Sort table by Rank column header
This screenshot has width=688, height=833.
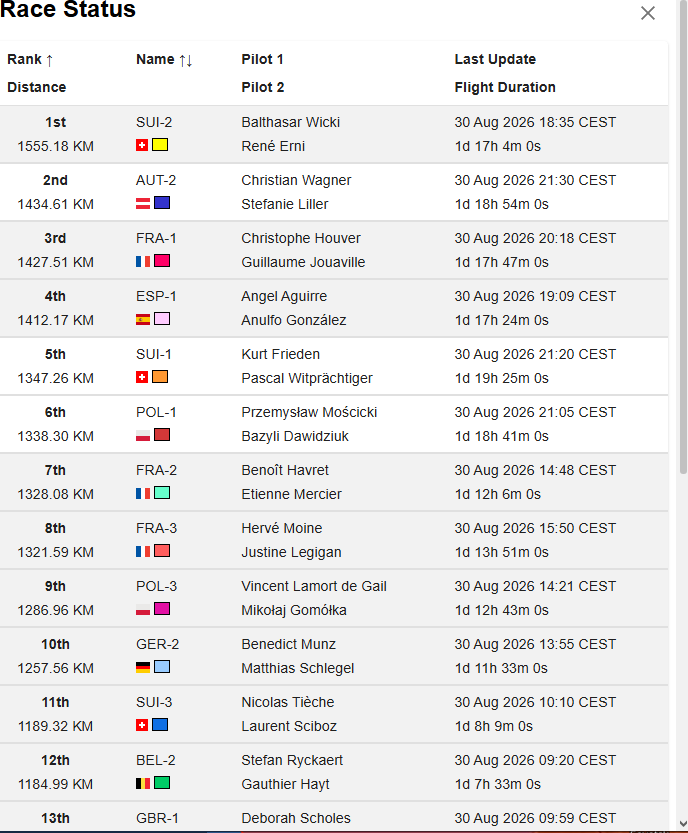tap(30, 60)
